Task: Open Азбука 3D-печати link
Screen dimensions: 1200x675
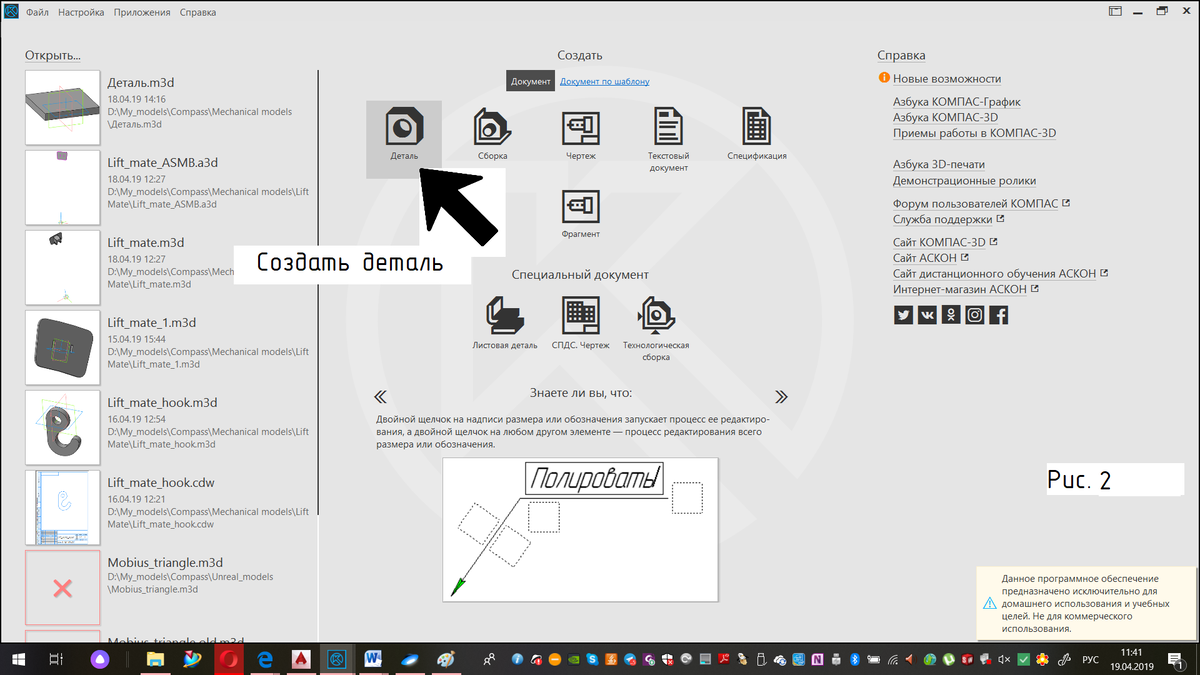Action: pyautogui.click(x=939, y=164)
